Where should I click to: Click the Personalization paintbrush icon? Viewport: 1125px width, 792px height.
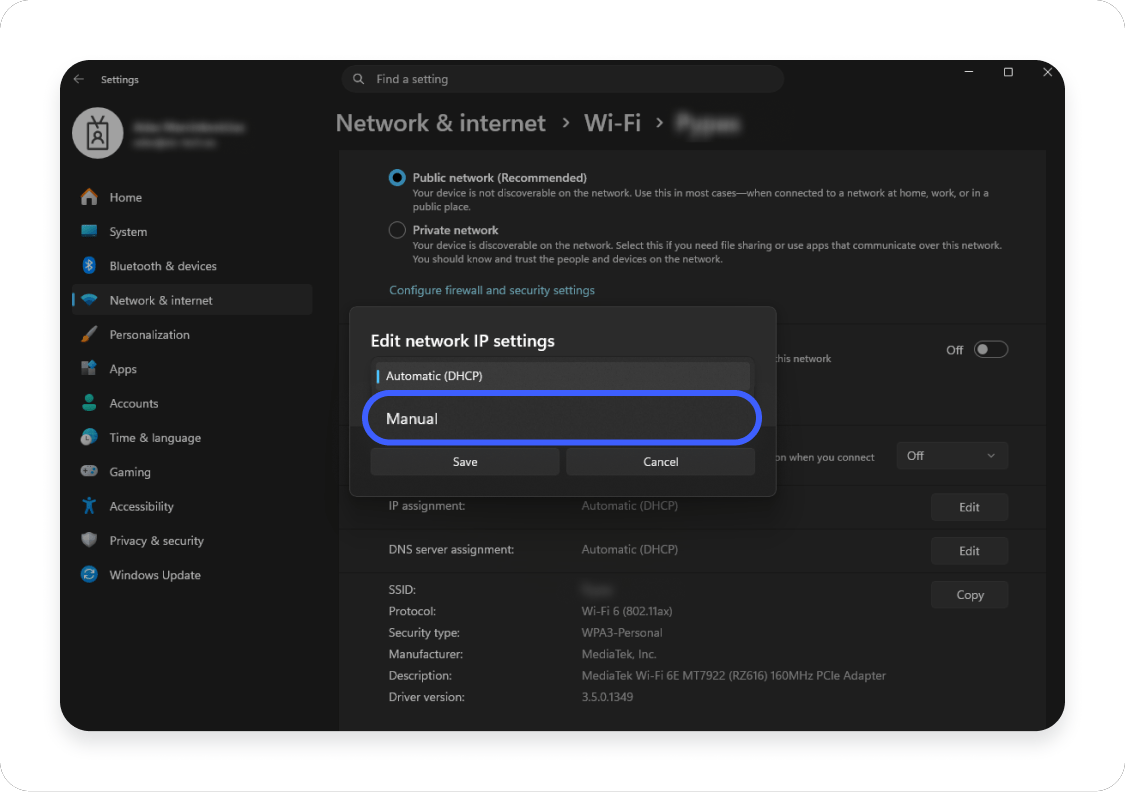coord(89,334)
